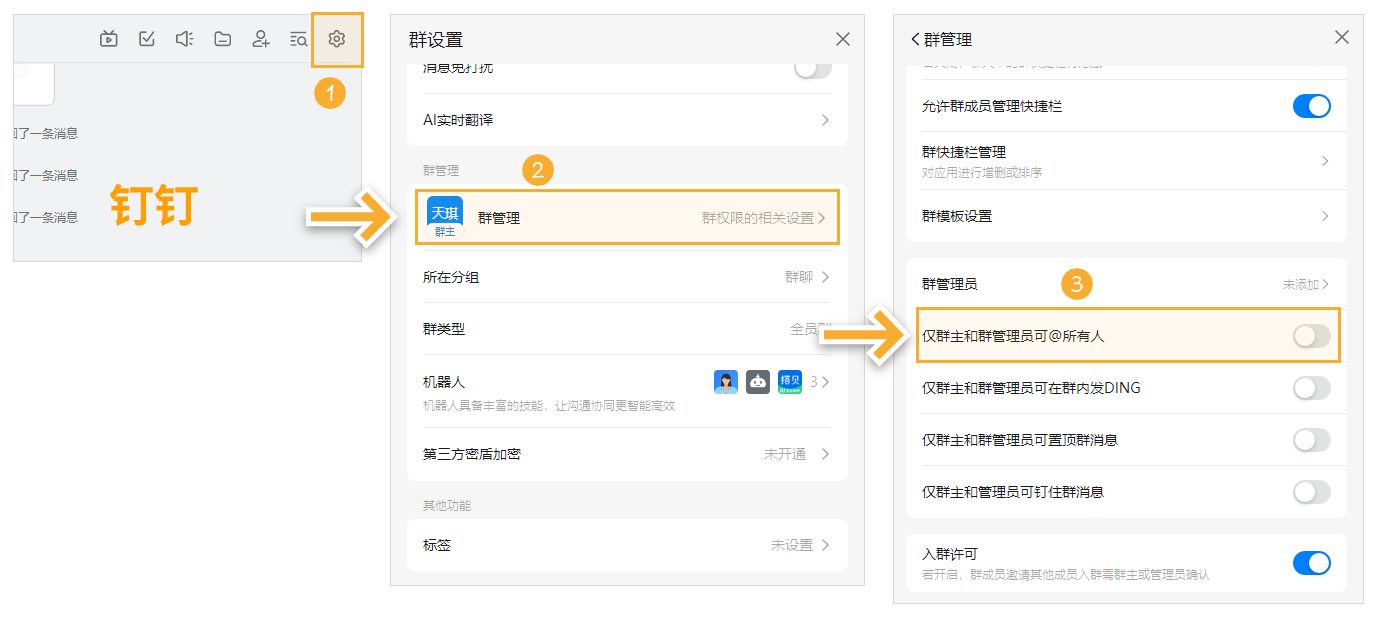Click the gray robot avatar icon
This screenshot has height=620, width=1381.
pyautogui.click(x=758, y=382)
